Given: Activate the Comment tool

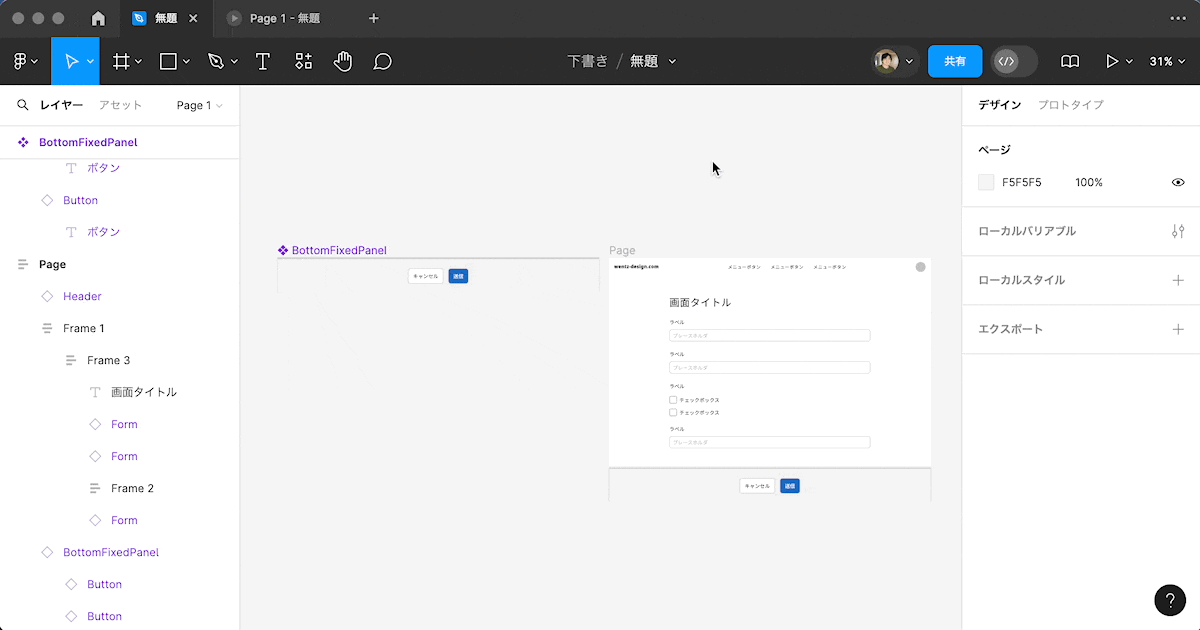Looking at the screenshot, I should (x=382, y=62).
